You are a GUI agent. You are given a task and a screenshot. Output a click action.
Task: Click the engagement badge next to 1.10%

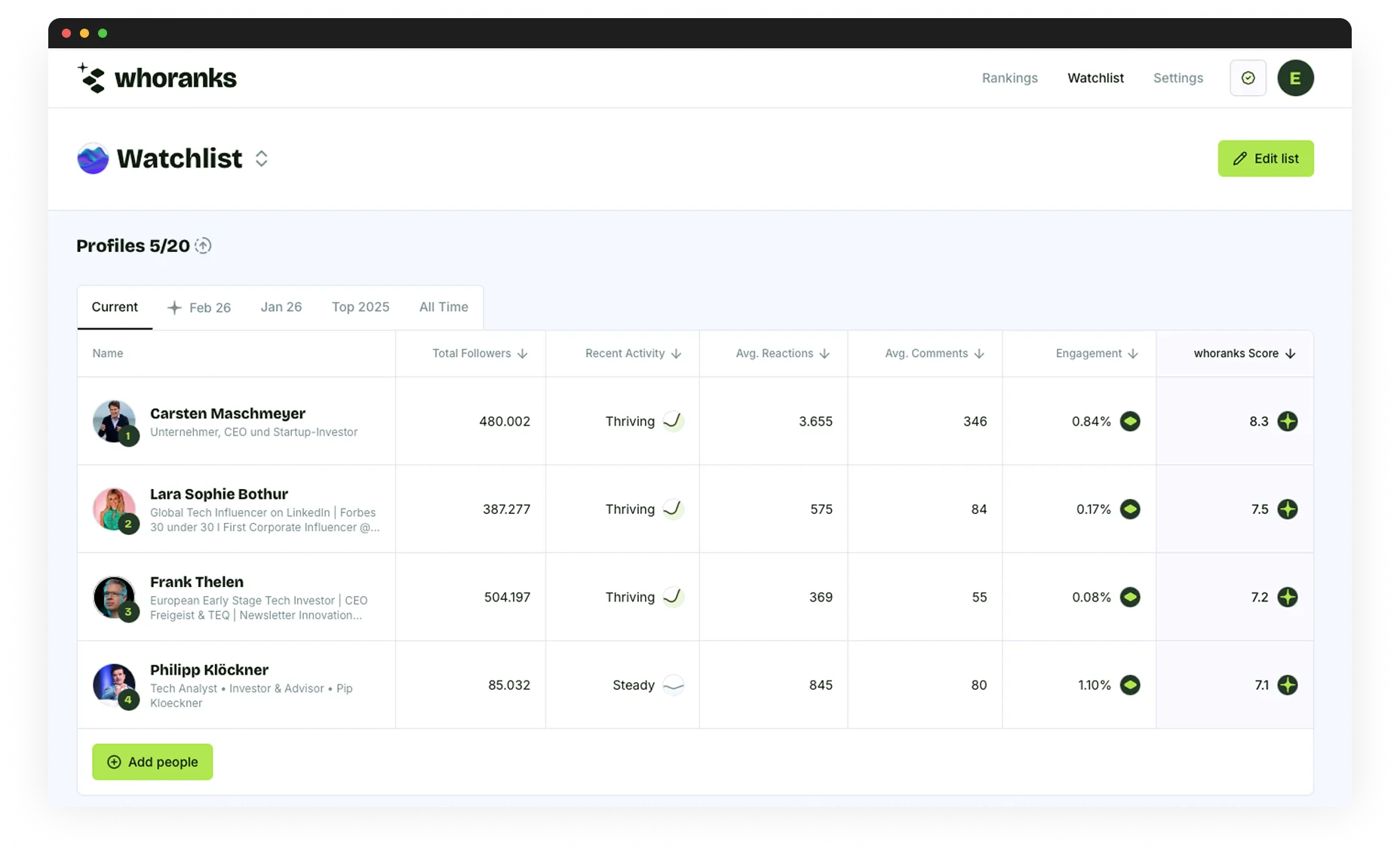click(1130, 685)
